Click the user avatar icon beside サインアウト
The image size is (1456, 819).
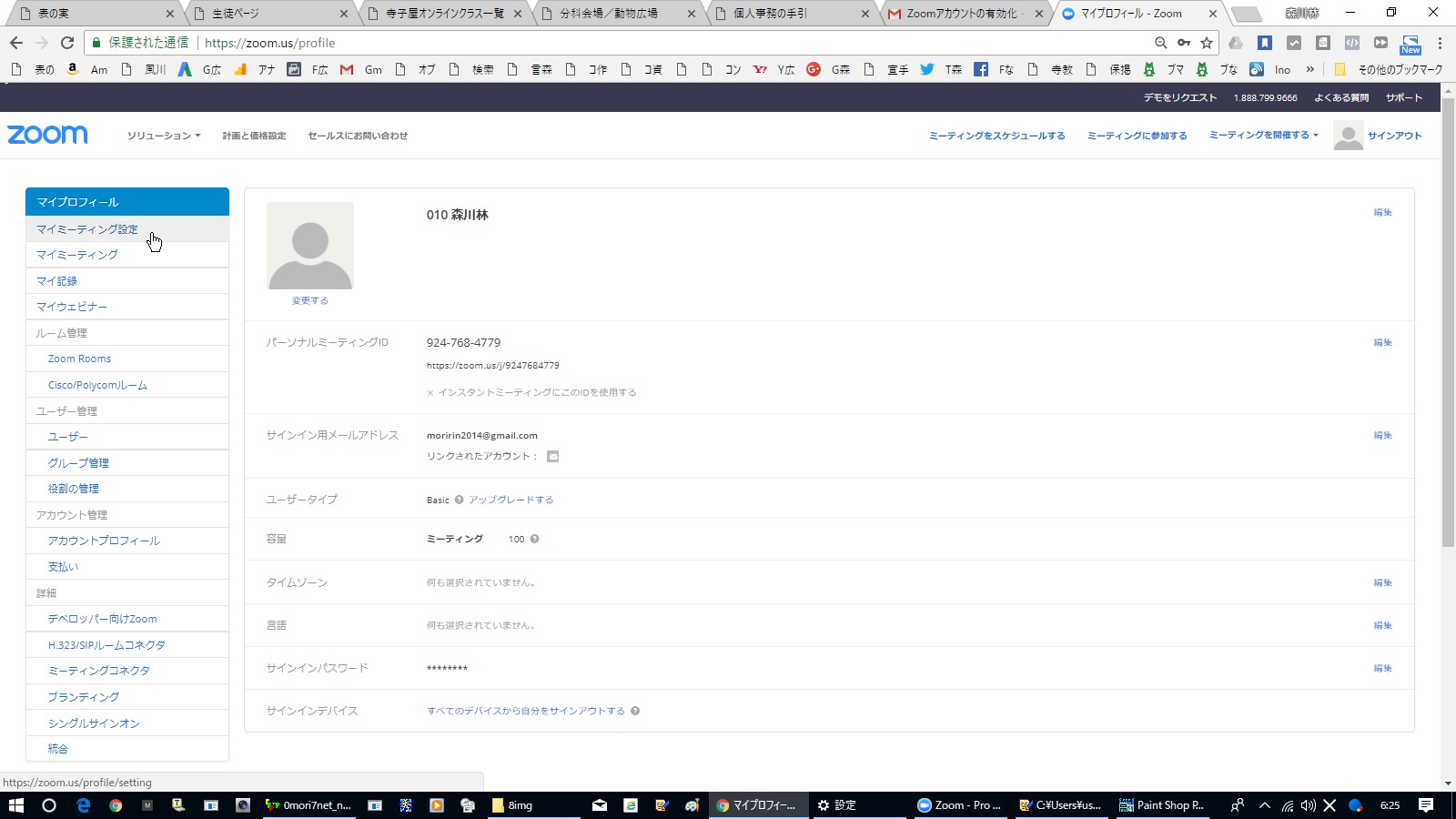(x=1348, y=135)
